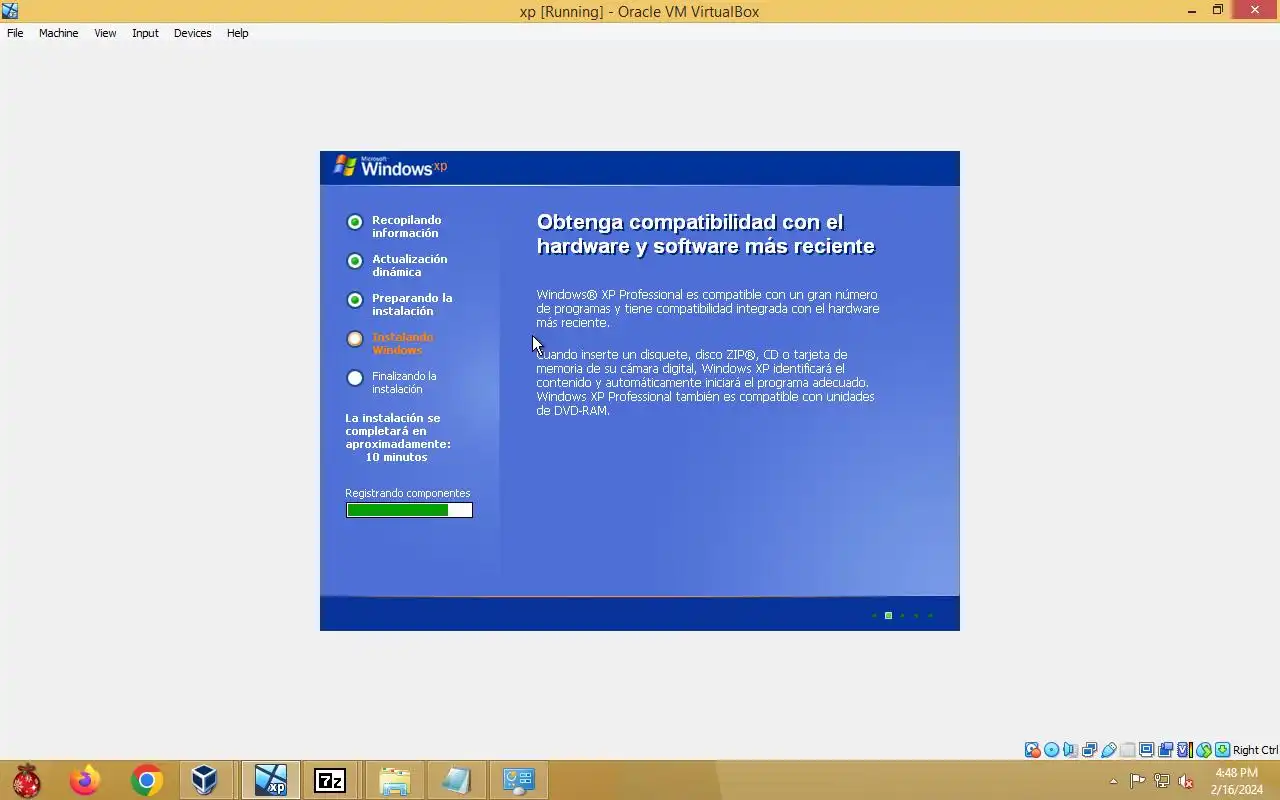
Task: Show hidden tray icons arrow
Action: [1113, 781]
